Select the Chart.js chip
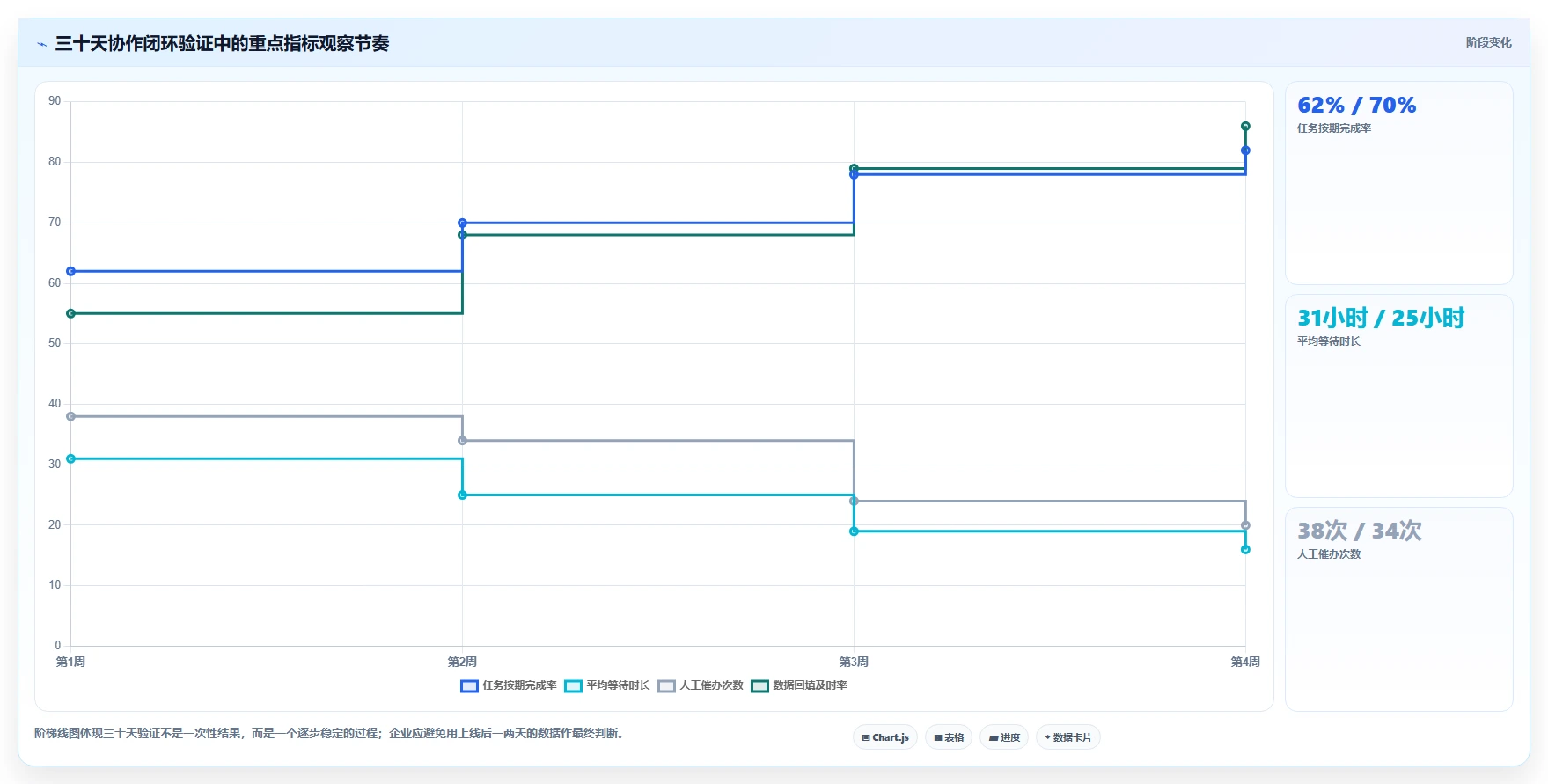The height and width of the screenshot is (784, 1548). [x=885, y=737]
